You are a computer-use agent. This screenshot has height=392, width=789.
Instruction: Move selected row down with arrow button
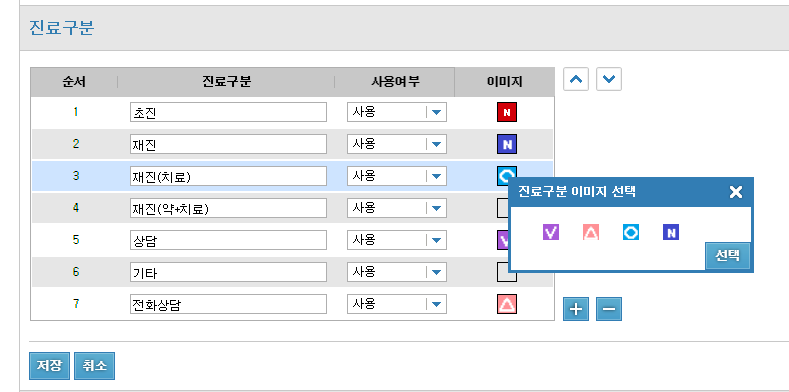coord(609,80)
